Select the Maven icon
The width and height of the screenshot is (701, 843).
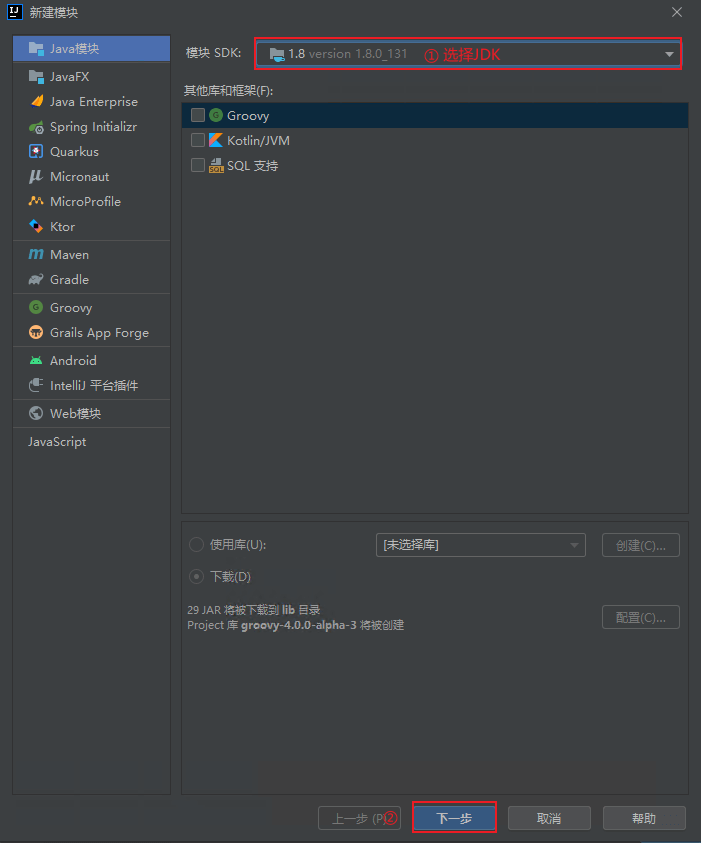(x=36, y=254)
